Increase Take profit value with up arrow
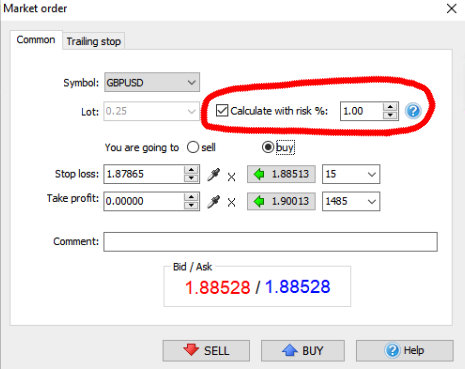The image size is (465, 369). point(191,197)
